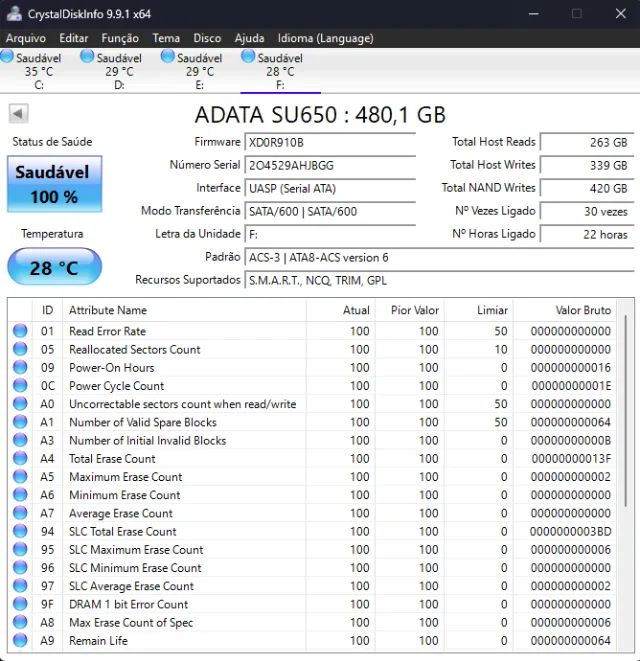Click raw value 0000000003BD
The image size is (640, 661).
(570, 532)
